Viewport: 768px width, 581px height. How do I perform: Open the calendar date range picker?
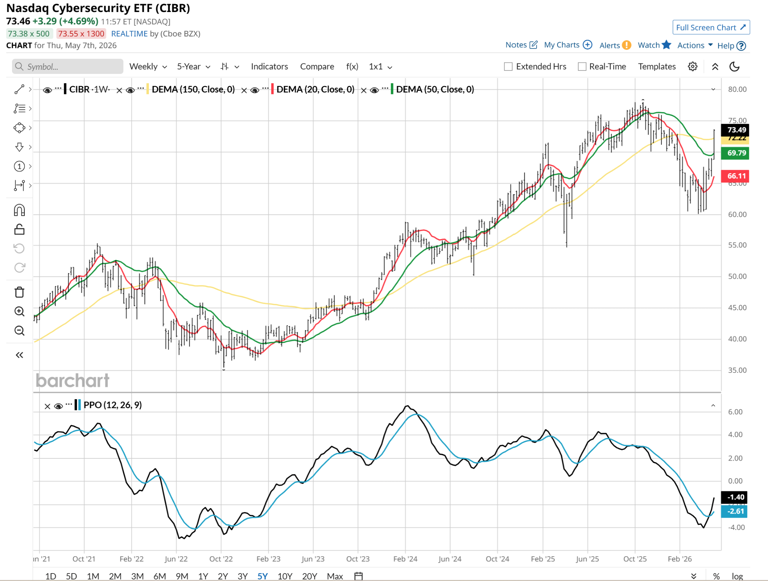pyautogui.click(x=359, y=576)
